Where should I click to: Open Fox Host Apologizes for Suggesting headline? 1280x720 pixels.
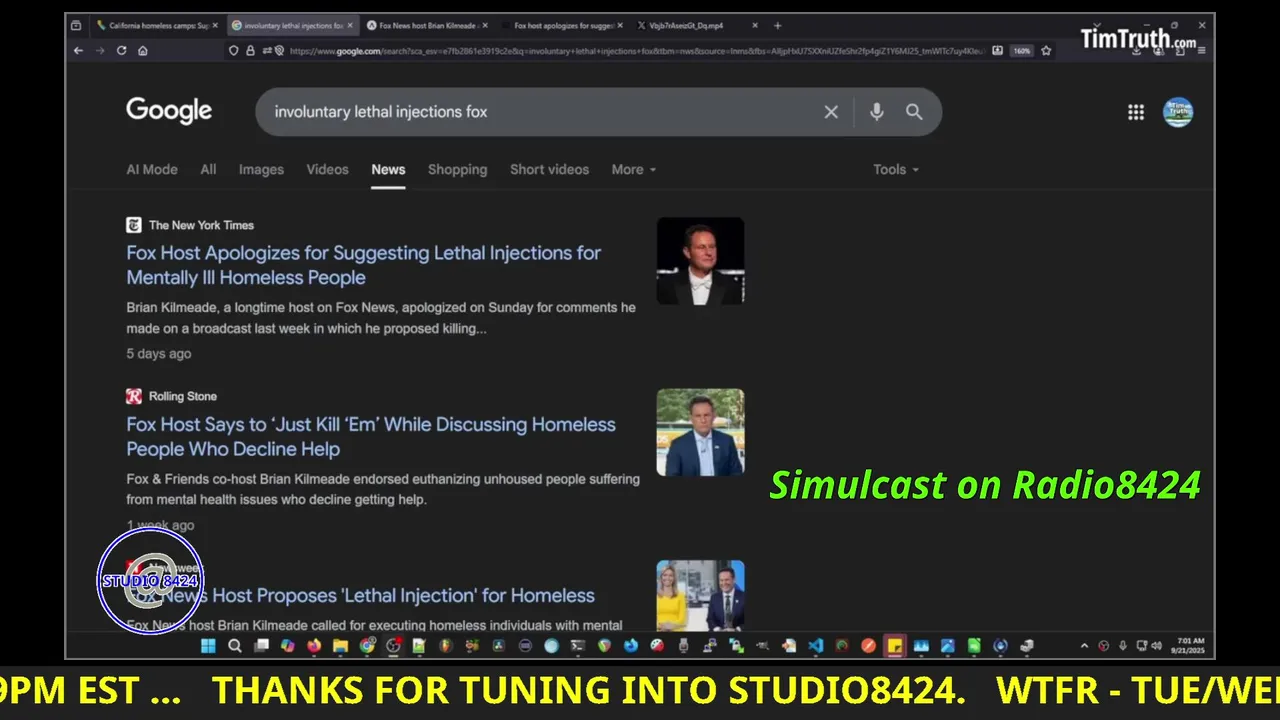point(363,265)
